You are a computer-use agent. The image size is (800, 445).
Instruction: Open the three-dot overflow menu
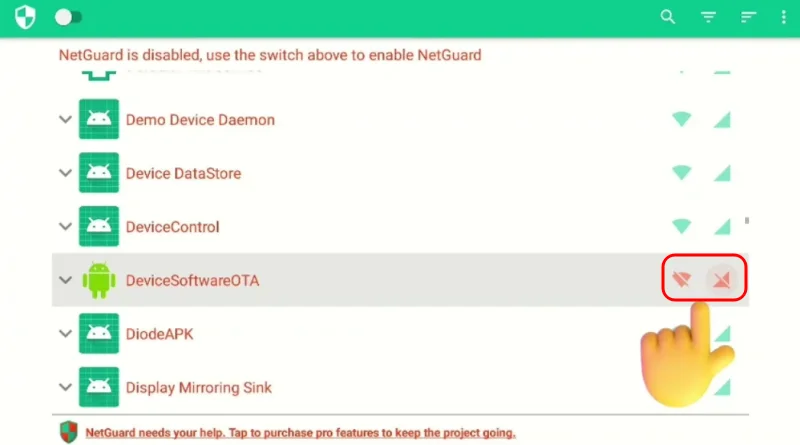pos(783,18)
